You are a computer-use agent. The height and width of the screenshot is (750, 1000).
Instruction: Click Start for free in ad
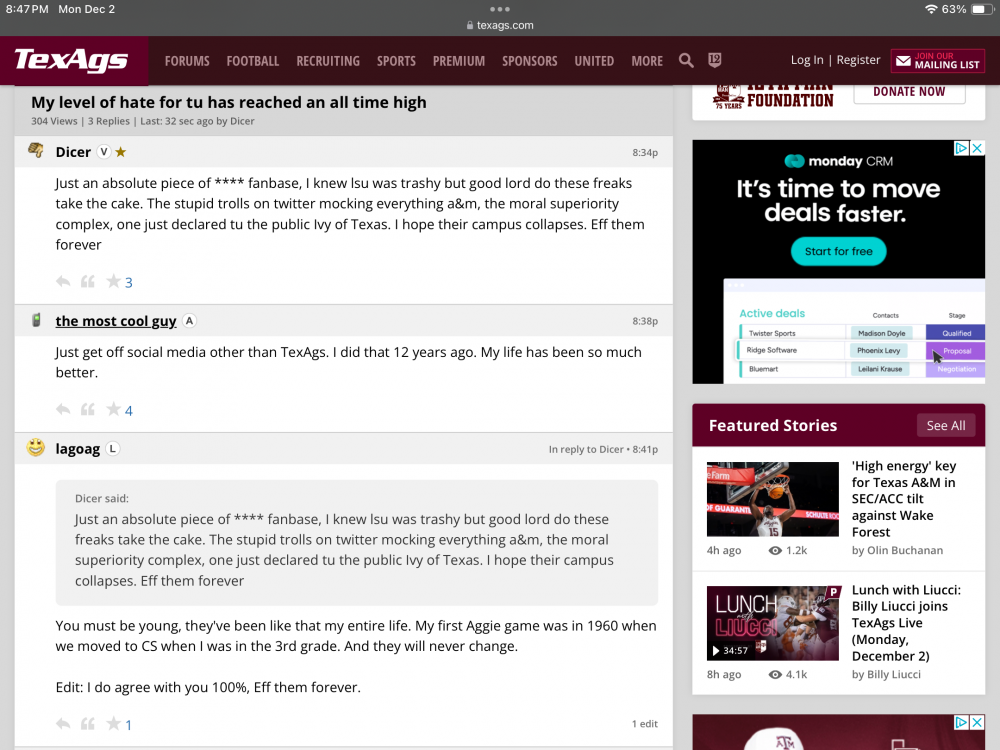(838, 251)
